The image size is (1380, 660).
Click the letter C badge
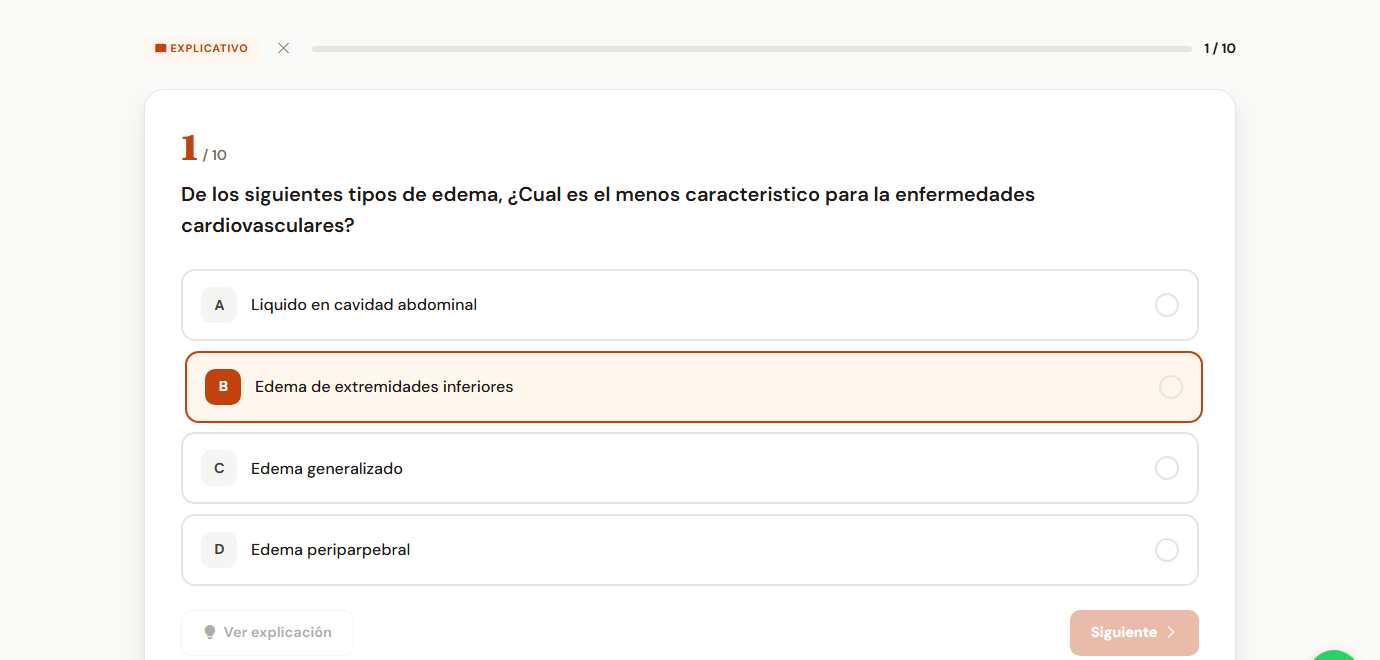tap(219, 468)
